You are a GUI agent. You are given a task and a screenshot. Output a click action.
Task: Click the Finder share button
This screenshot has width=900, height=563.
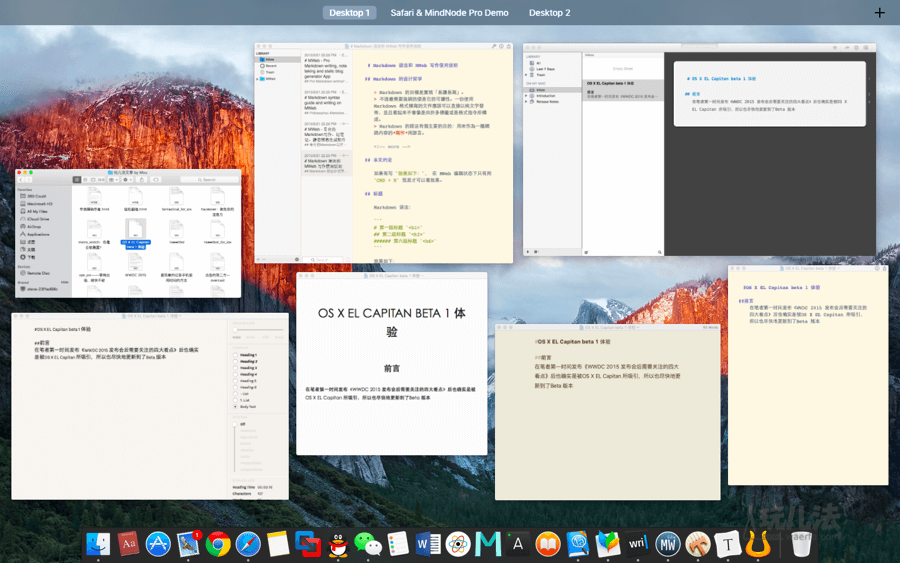click(142, 180)
